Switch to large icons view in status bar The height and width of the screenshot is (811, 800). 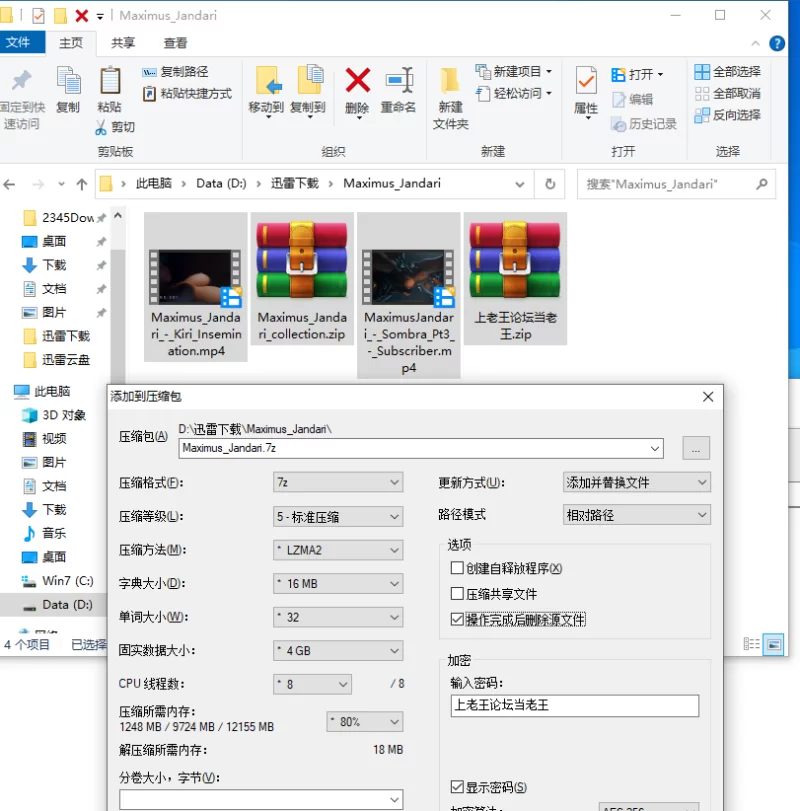[x=774, y=644]
